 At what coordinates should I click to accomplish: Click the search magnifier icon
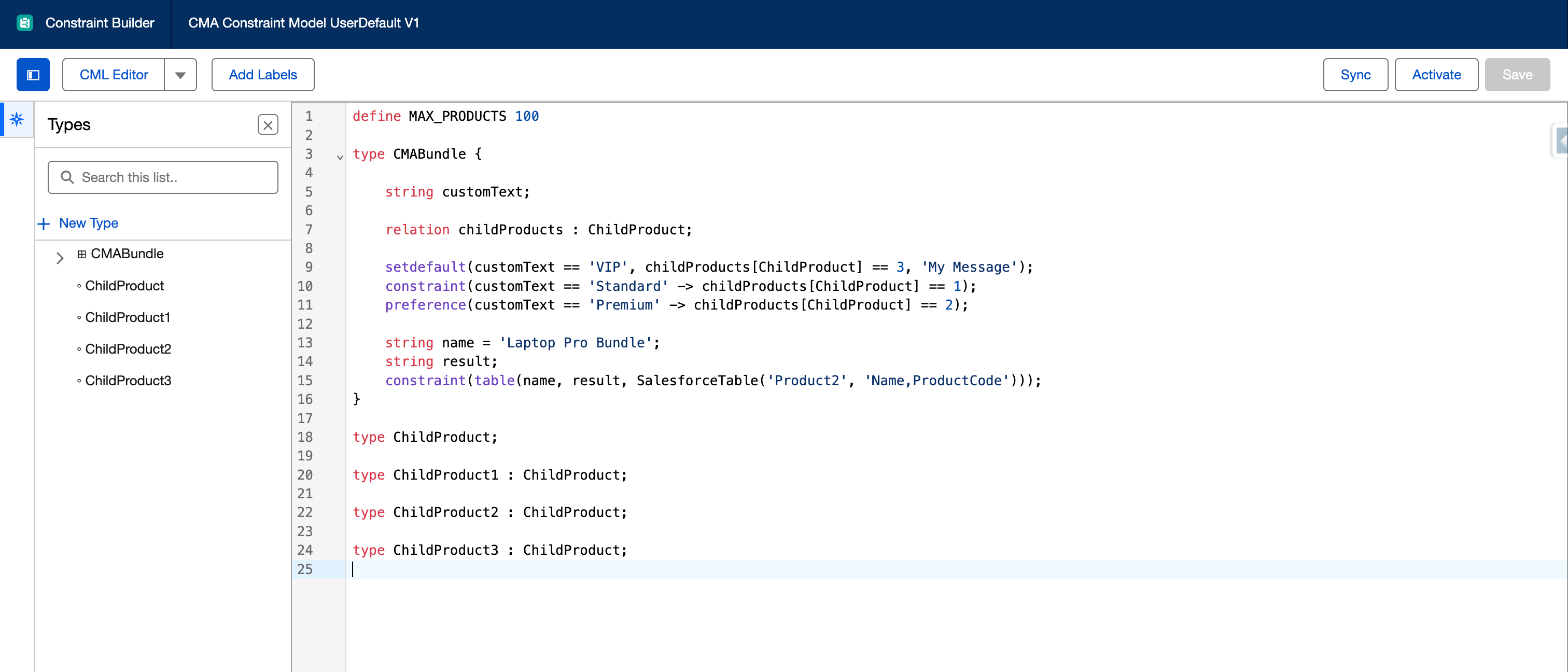pyautogui.click(x=67, y=177)
